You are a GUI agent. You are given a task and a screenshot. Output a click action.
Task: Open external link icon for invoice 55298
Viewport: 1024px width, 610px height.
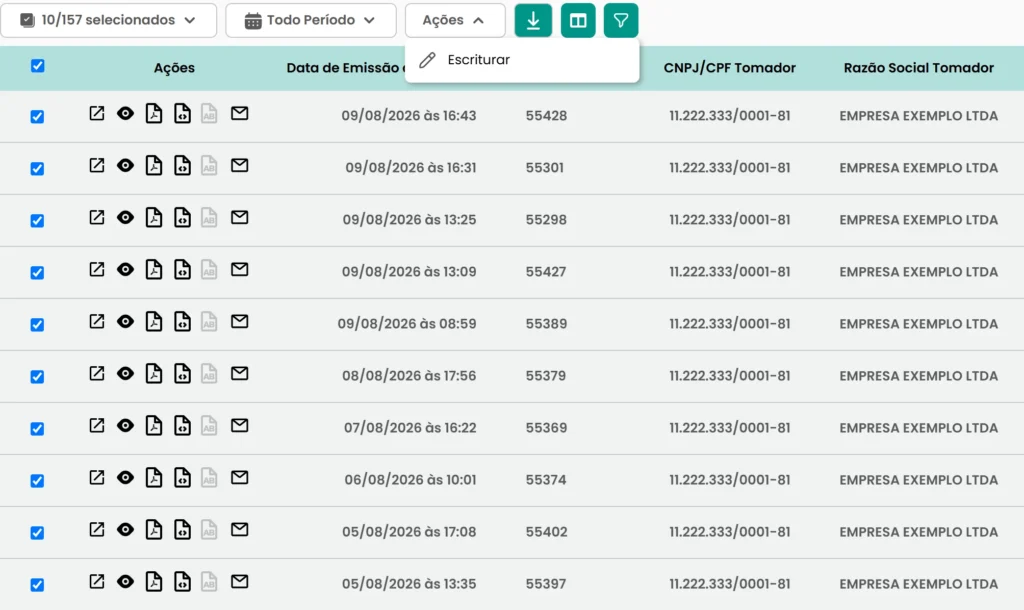[x=97, y=217]
